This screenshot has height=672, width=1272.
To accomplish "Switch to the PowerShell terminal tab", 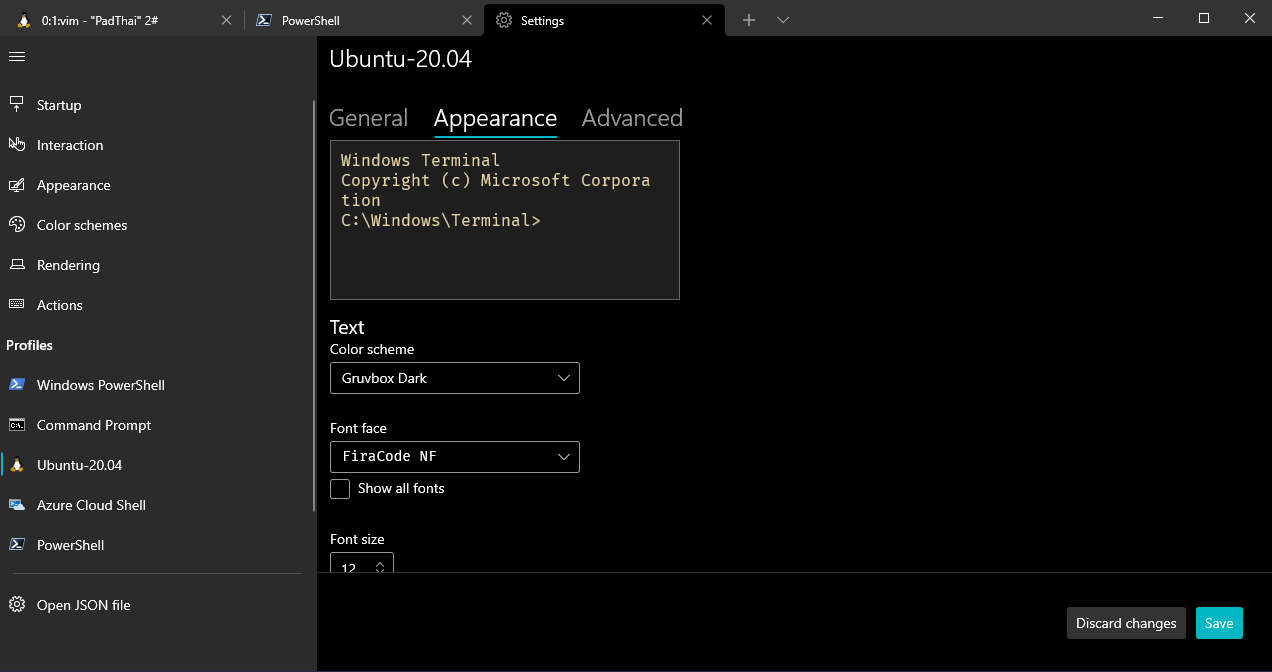I will 364,20.
